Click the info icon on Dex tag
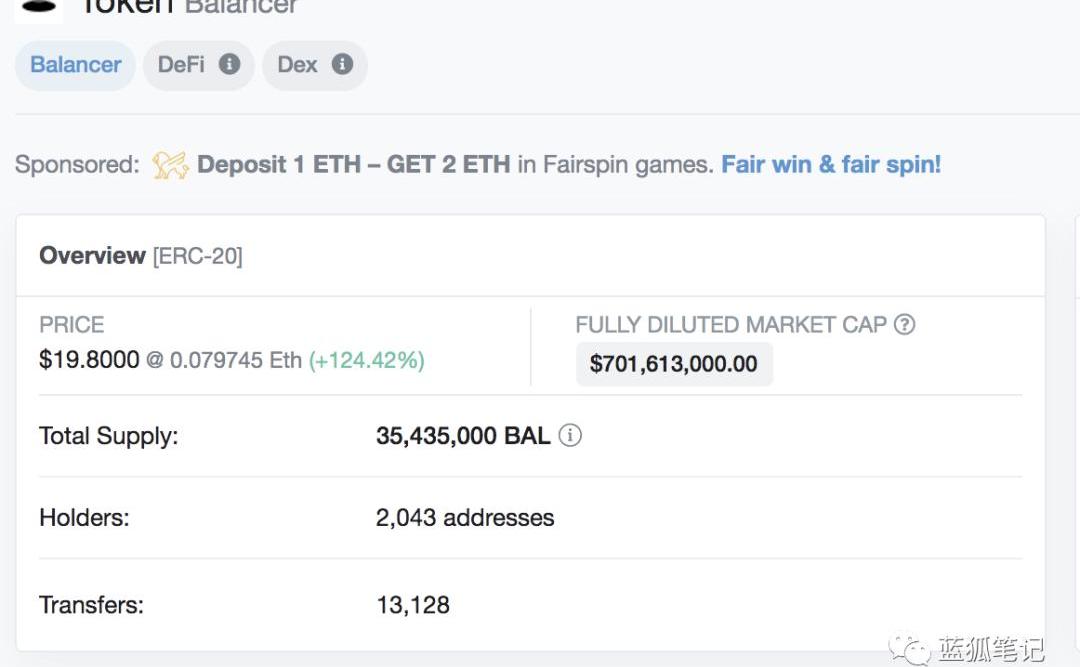The width and height of the screenshot is (1080, 667). coord(343,64)
